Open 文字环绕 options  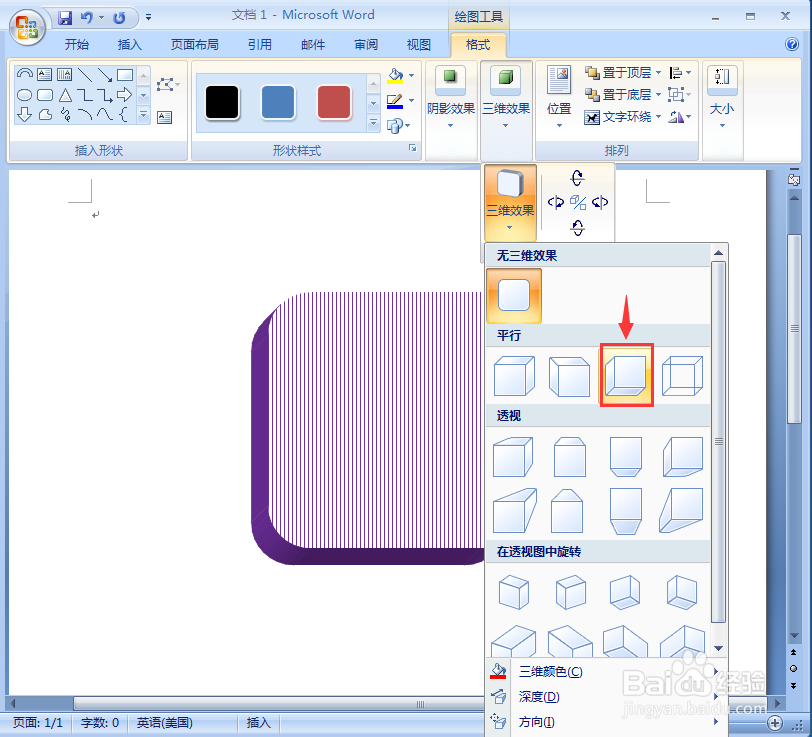[x=622, y=117]
